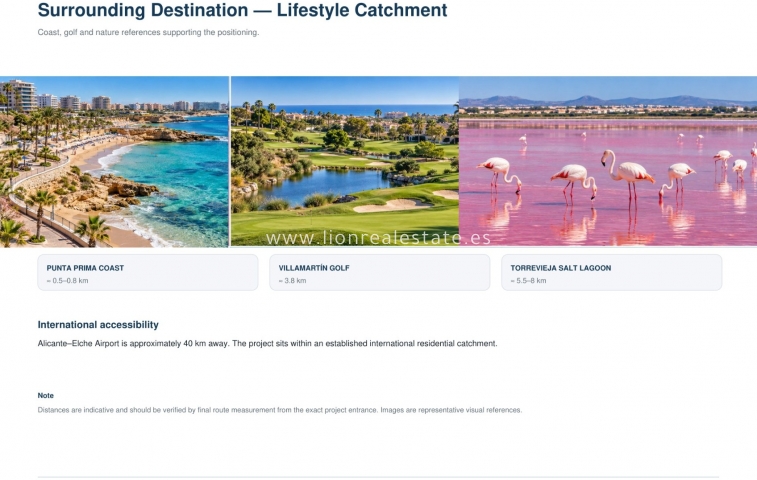Select the Punta Prima Coast distance card
Screen dimensions: 757x480
coord(148,273)
